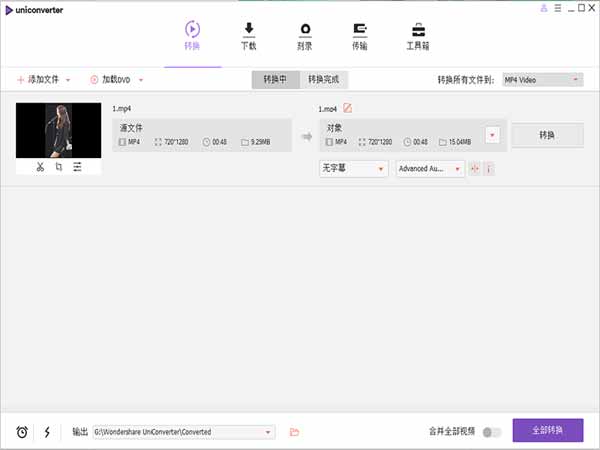Image resolution: width=600 pixels, height=450 pixels.
Task: Click the audio track info icon
Action: (x=488, y=169)
